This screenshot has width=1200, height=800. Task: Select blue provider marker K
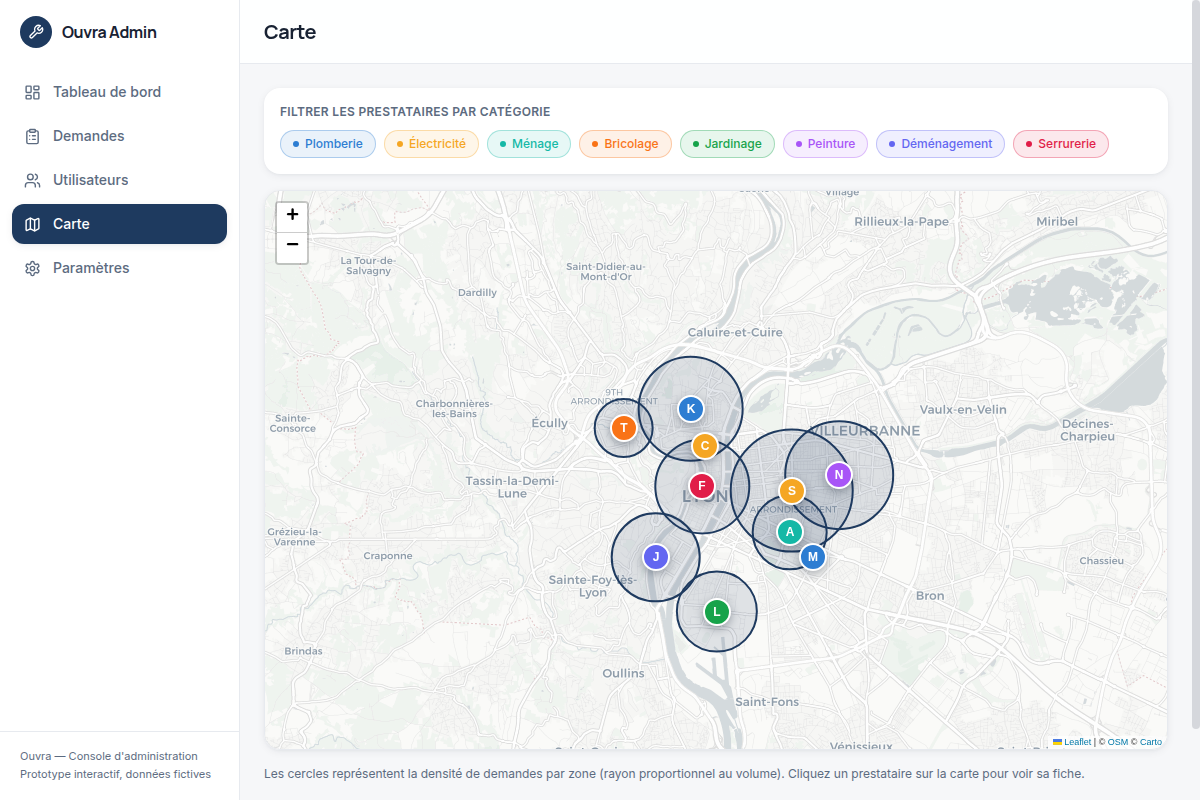690,409
